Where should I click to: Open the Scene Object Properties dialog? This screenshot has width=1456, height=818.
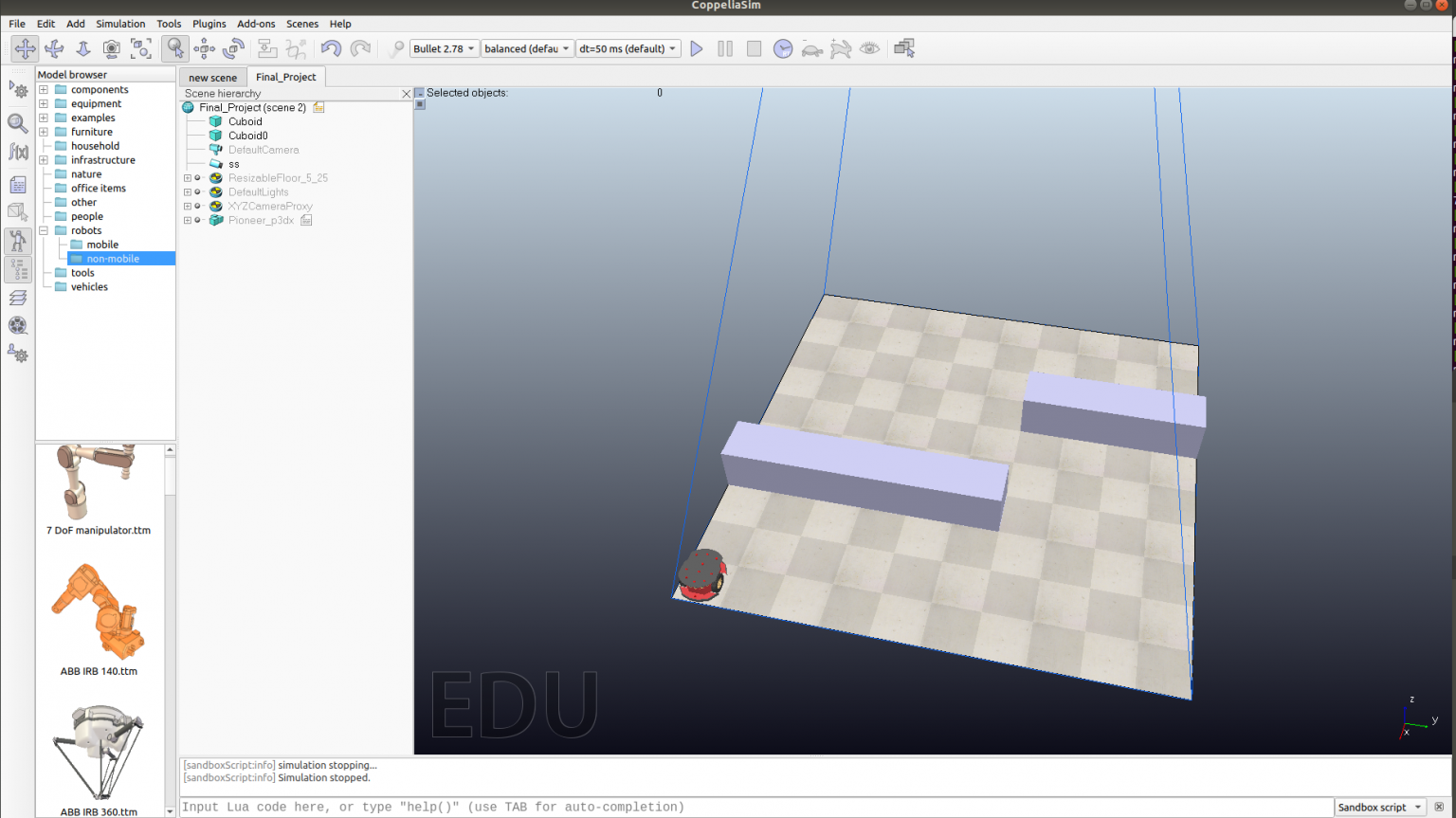pyautogui.click(x=18, y=122)
